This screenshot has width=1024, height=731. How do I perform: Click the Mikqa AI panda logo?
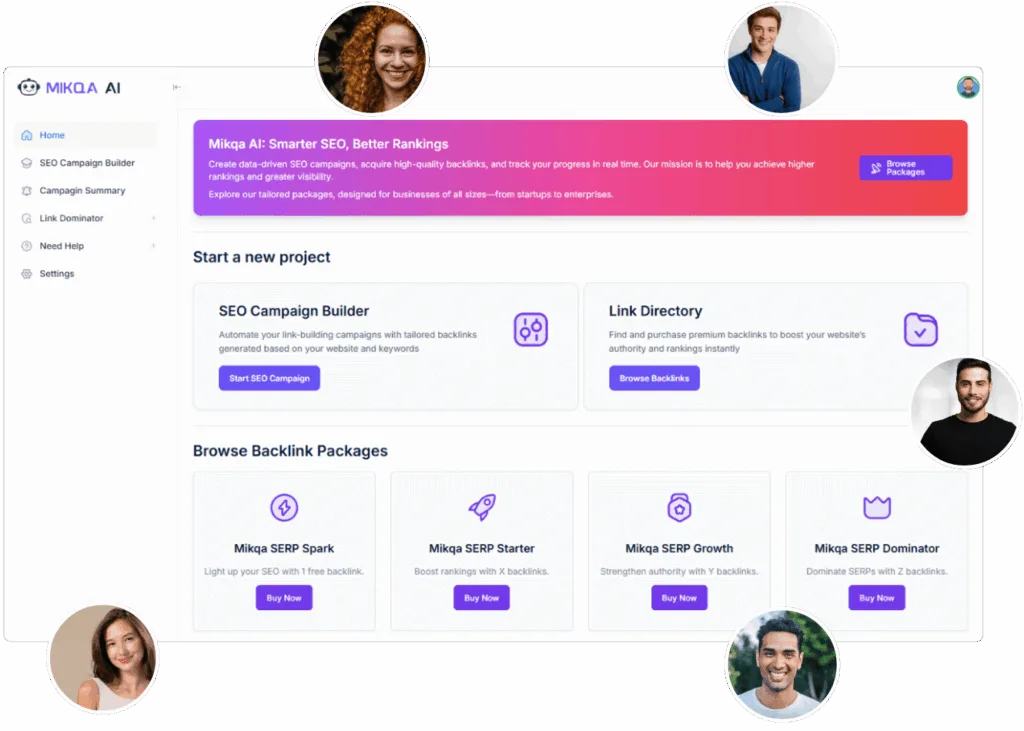coord(28,88)
